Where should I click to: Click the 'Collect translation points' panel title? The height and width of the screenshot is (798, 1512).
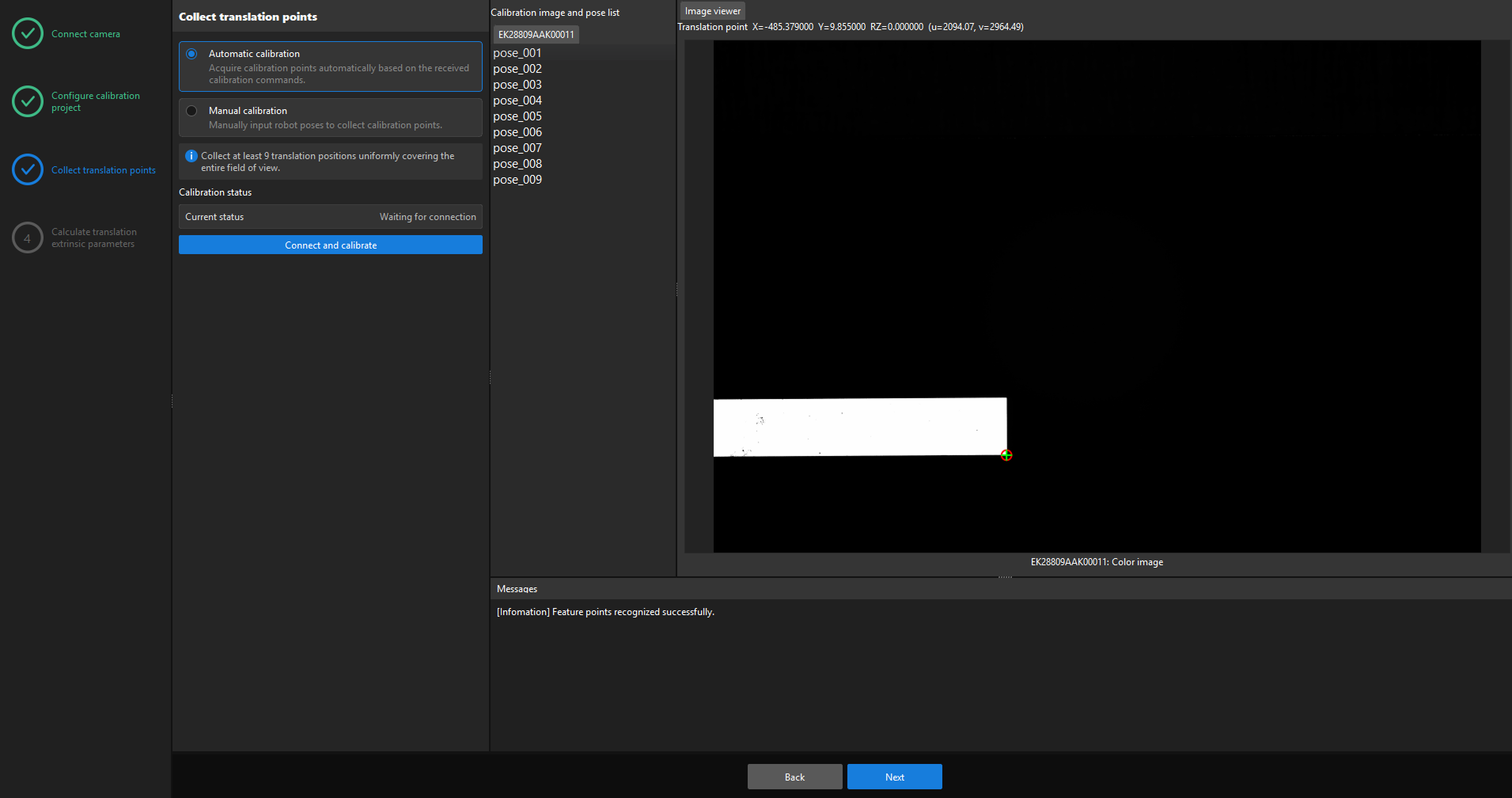[x=248, y=17]
